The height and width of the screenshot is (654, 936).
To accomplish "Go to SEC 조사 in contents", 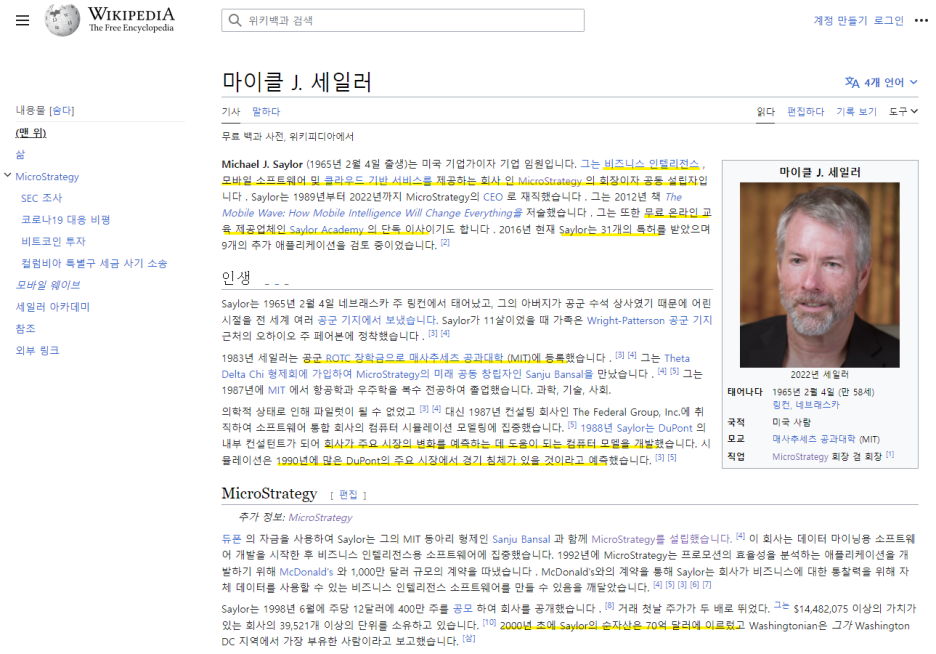I will coord(41,198).
